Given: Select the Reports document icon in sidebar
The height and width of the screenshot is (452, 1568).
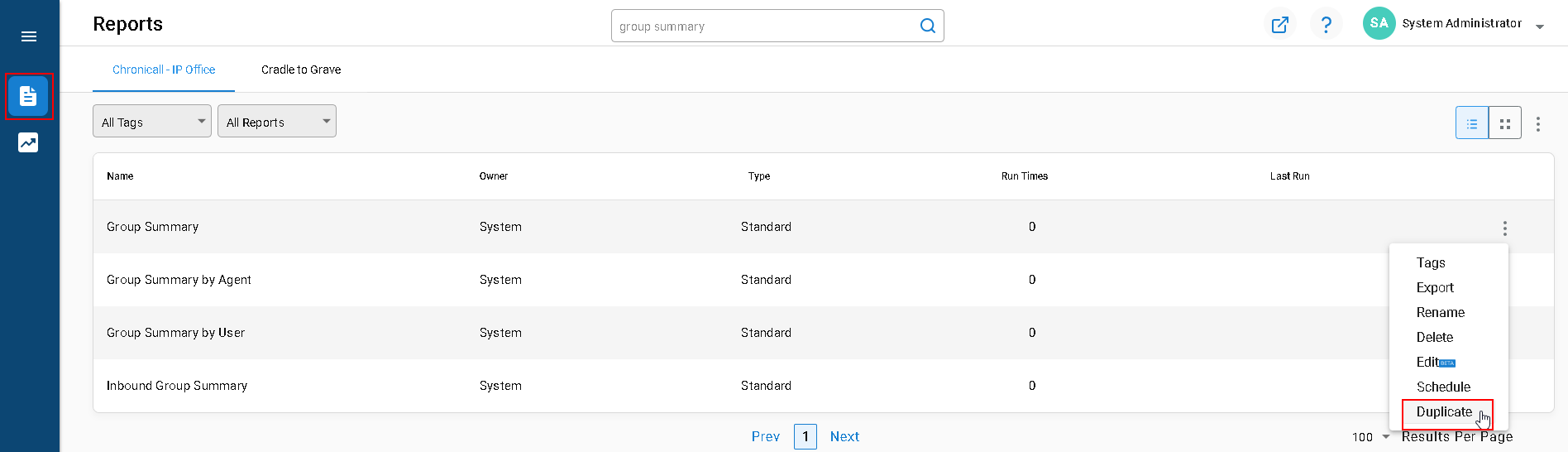Looking at the screenshot, I should pos(29,96).
